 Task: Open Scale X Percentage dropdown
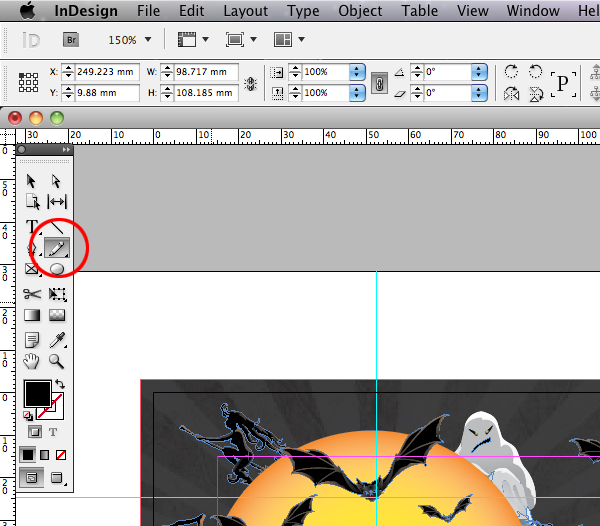coord(357,72)
